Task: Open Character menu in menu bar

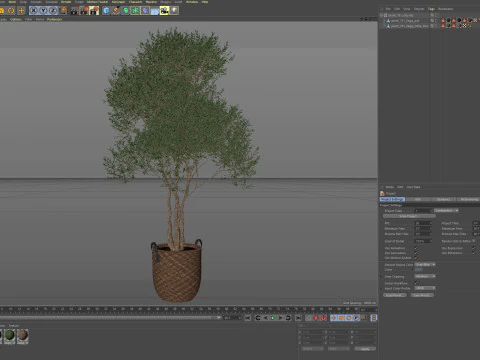Action: (x=135, y=2)
